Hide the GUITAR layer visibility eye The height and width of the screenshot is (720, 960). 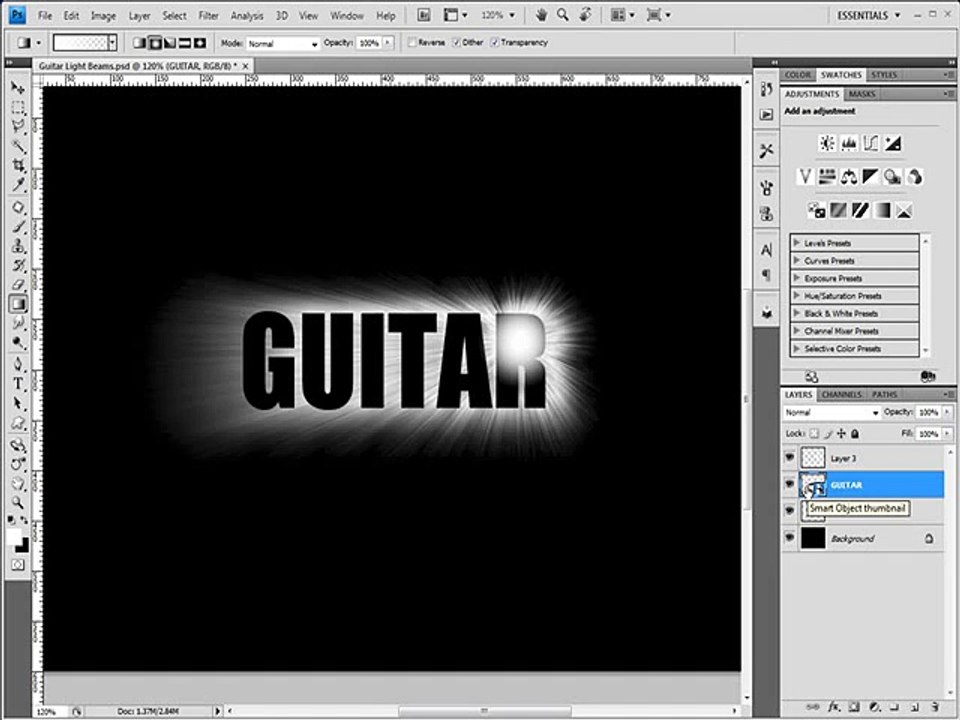point(790,484)
